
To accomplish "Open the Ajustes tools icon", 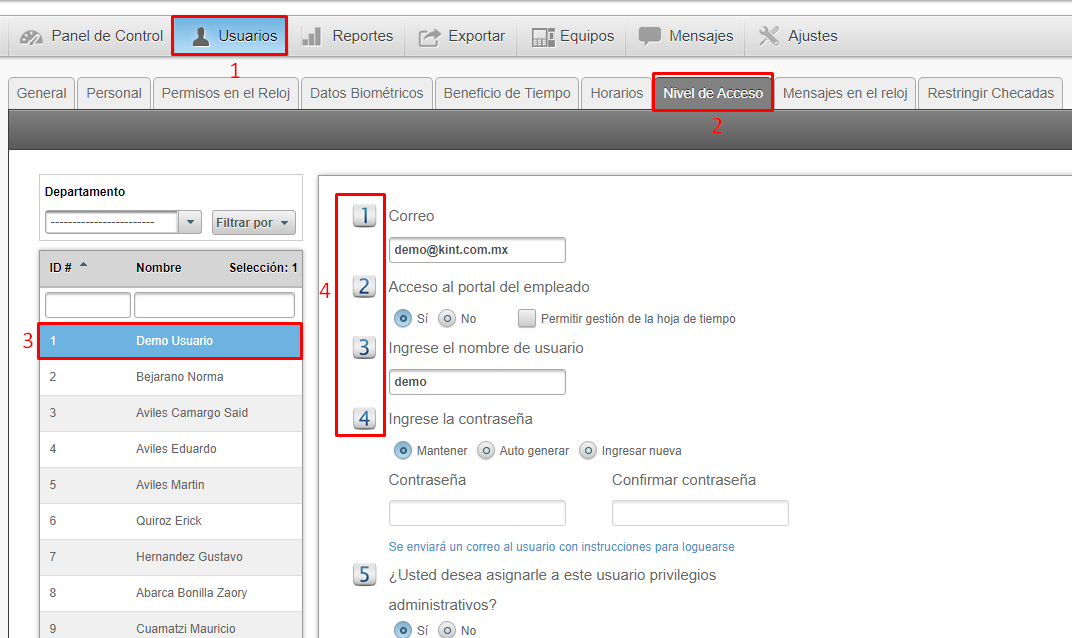I will click(769, 37).
